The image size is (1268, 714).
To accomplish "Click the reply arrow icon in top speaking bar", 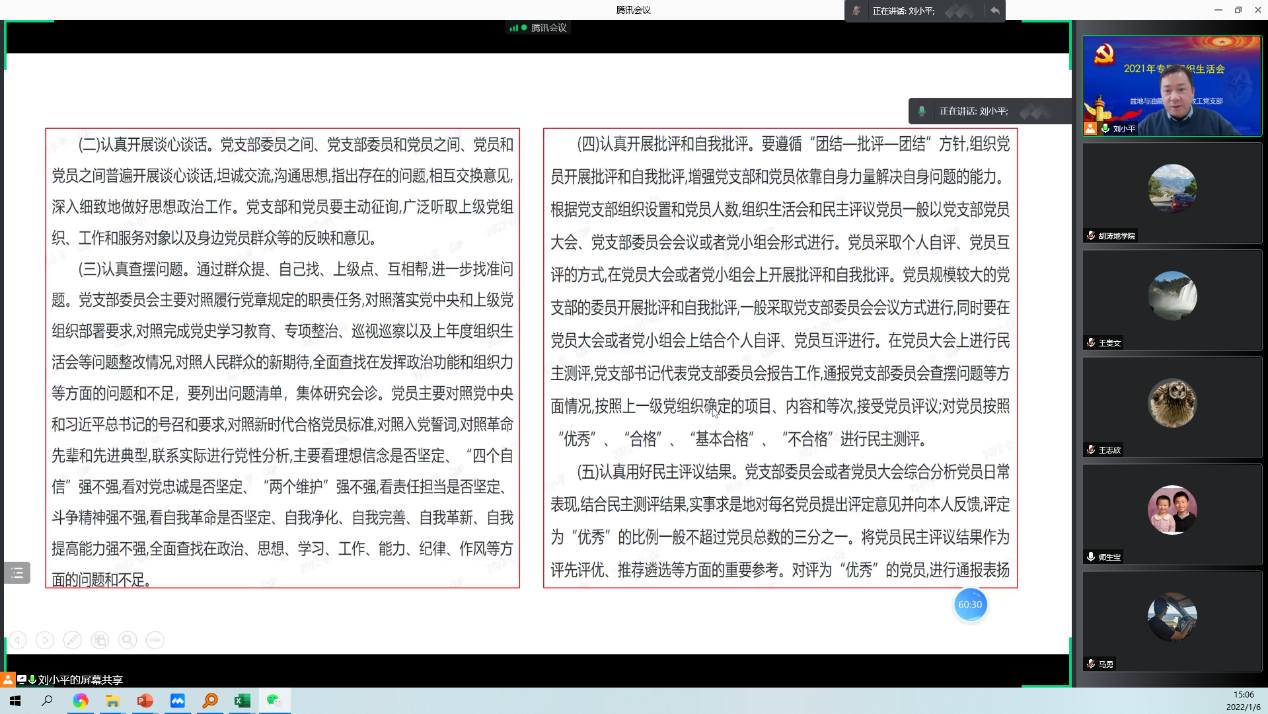I will click(994, 10).
